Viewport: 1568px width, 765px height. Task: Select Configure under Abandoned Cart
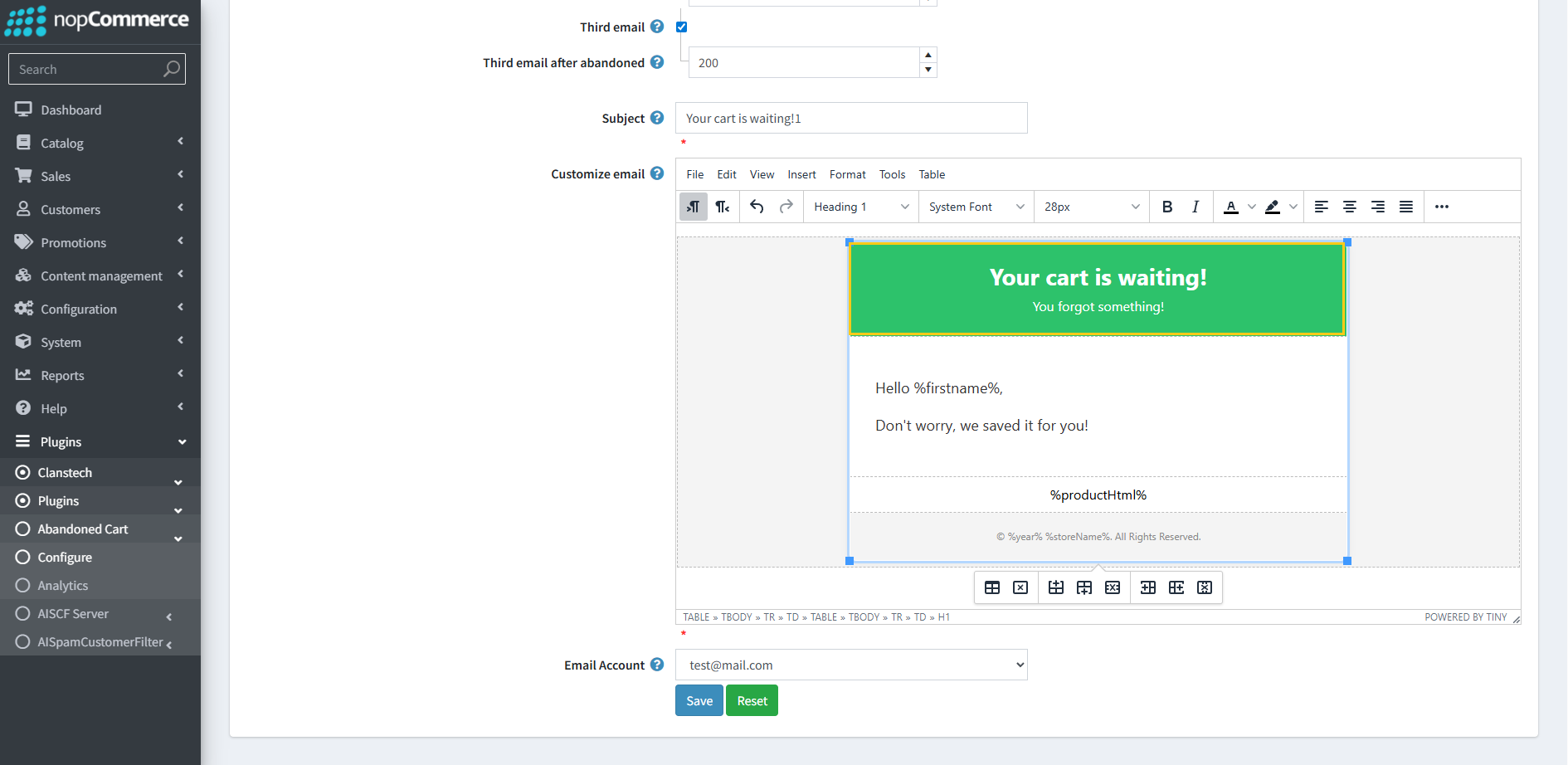click(65, 558)
